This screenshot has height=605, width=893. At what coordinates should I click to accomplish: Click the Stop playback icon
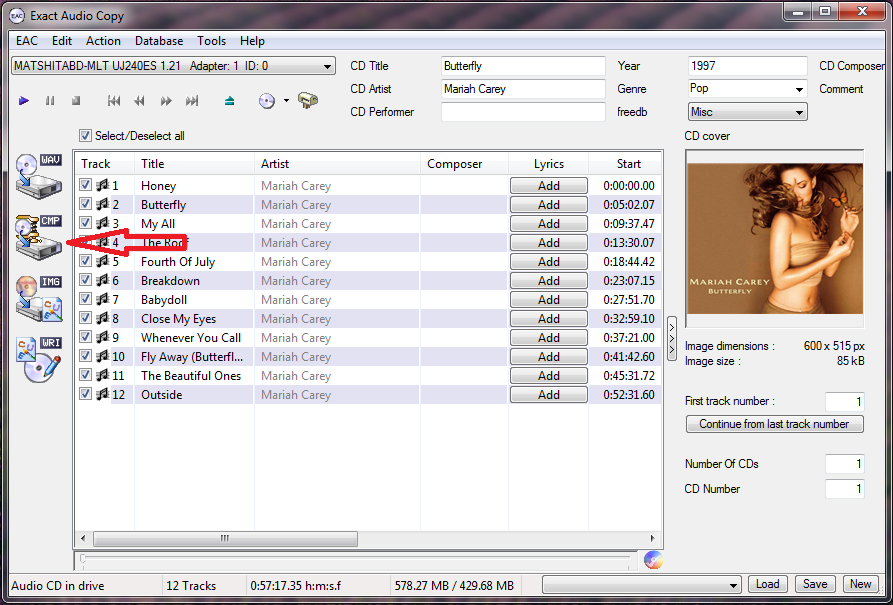(x=76, y=101)
